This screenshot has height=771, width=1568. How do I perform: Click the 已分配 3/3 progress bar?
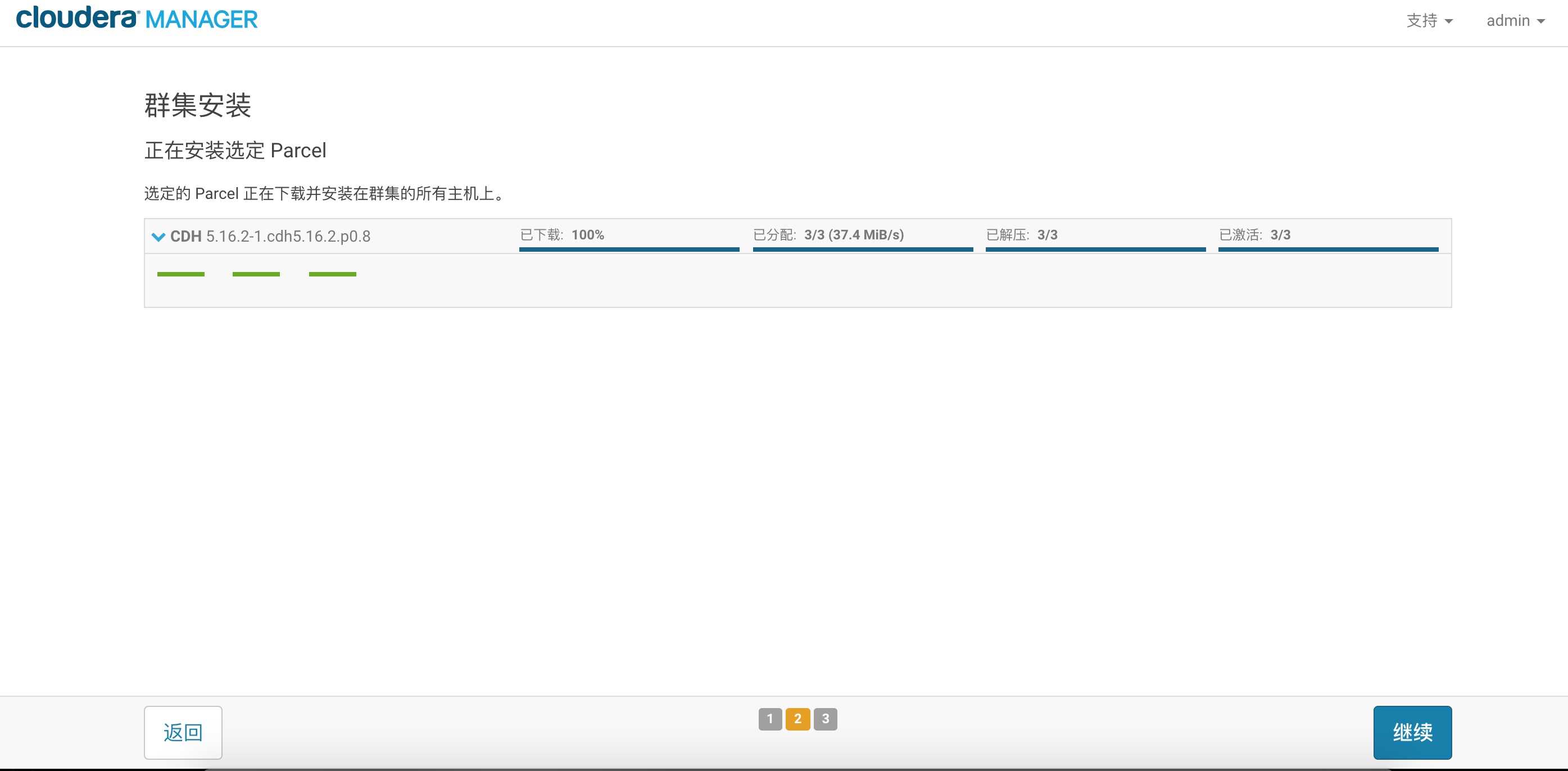coord(863,249)
